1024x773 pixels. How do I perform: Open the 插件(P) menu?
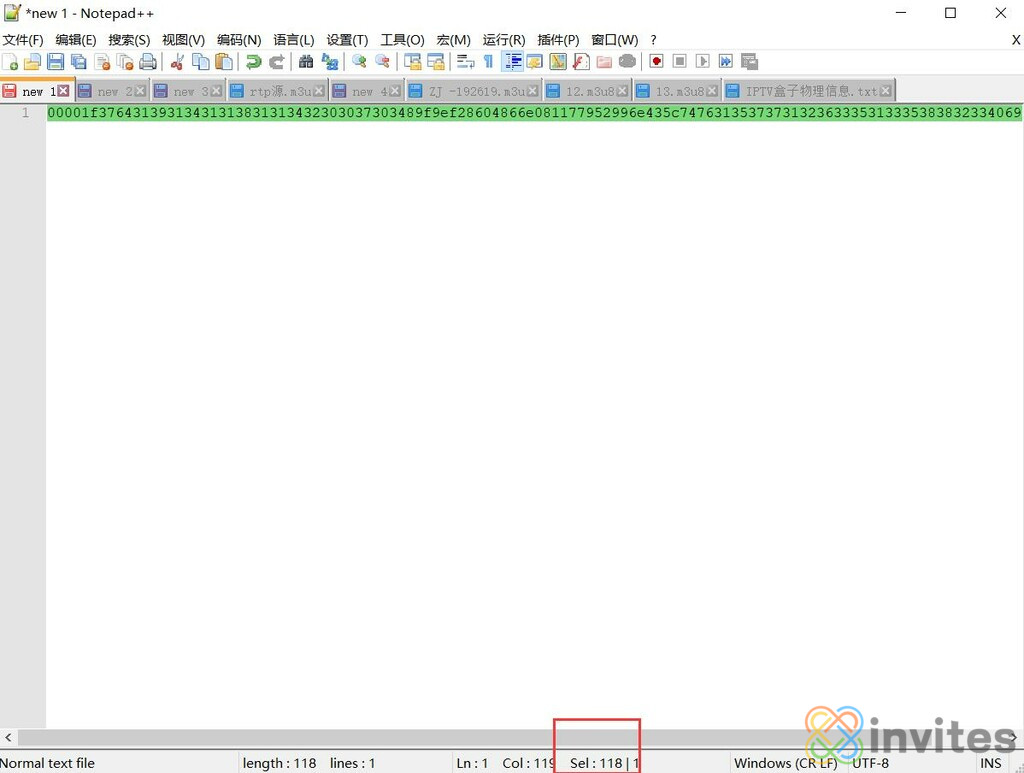558,40
